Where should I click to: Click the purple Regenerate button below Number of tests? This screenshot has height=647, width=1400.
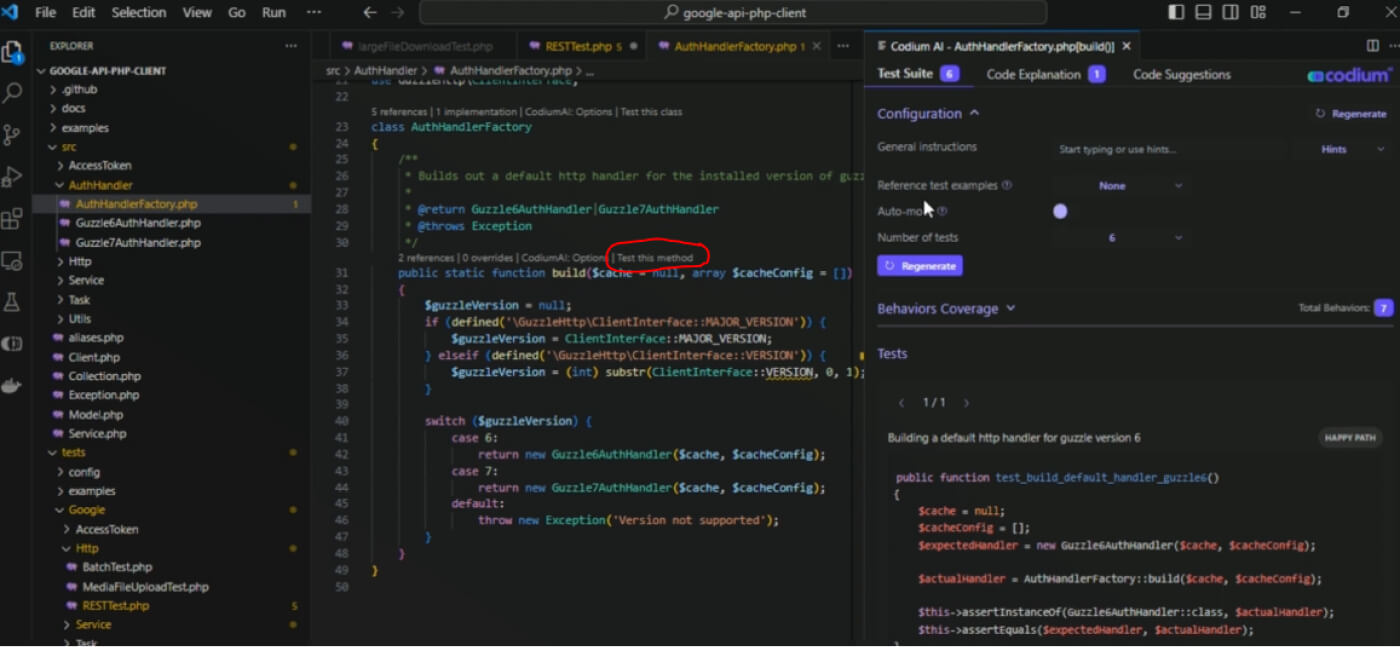920,266
